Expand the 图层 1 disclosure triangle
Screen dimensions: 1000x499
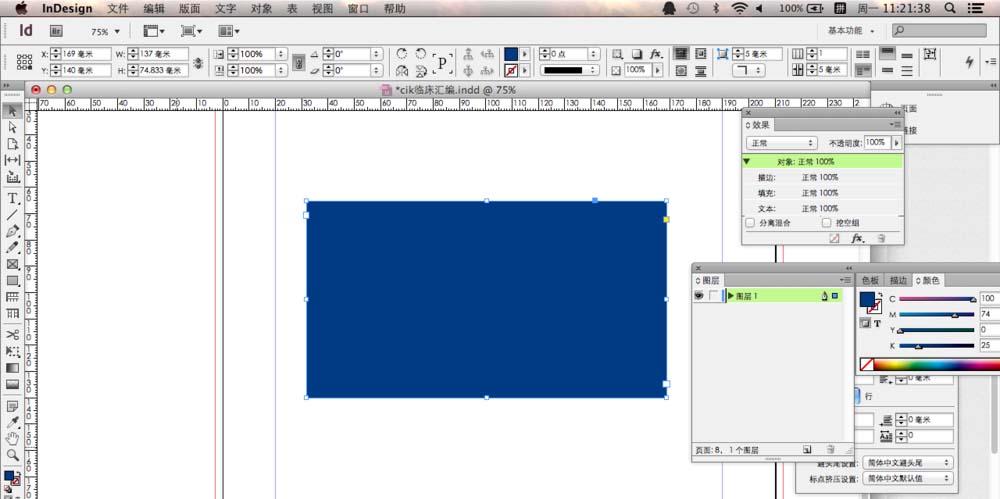(x=731, y=296)
